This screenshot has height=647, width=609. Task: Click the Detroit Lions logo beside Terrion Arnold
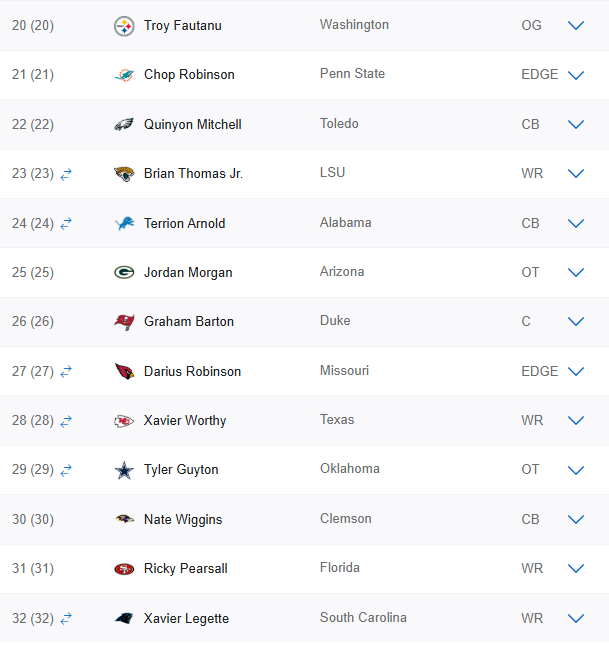tap(124, 223)
